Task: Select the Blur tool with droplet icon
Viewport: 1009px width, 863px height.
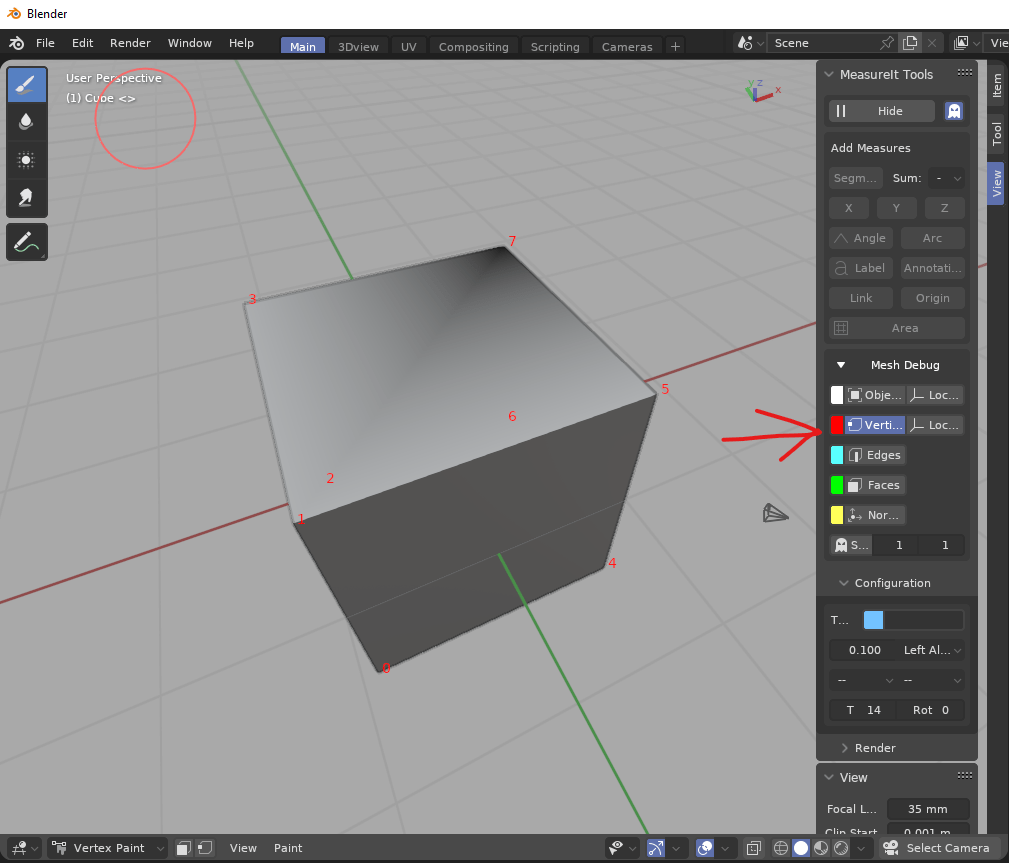Action: point(26,122)
